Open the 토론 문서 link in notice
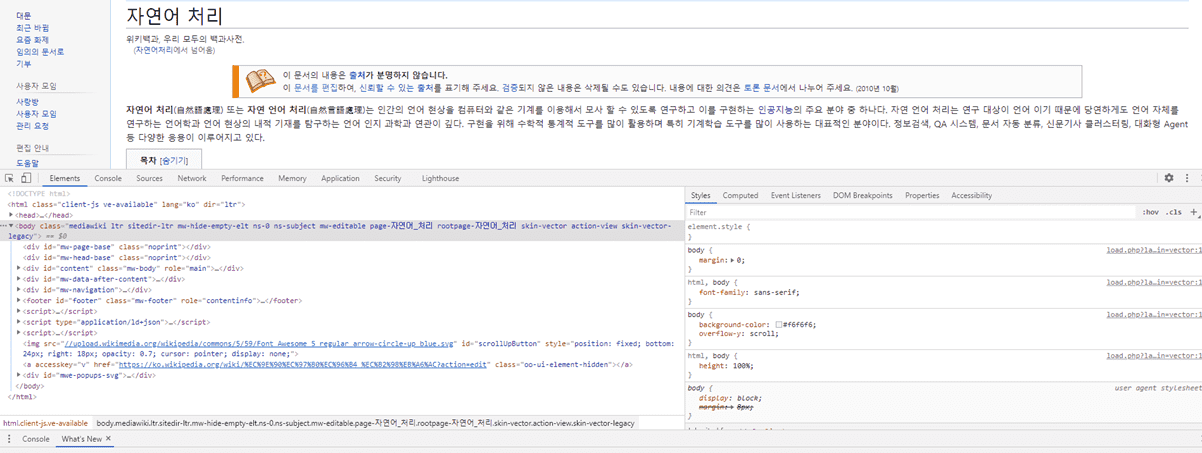Screen dimensions: 1202x453 point(760,87)
